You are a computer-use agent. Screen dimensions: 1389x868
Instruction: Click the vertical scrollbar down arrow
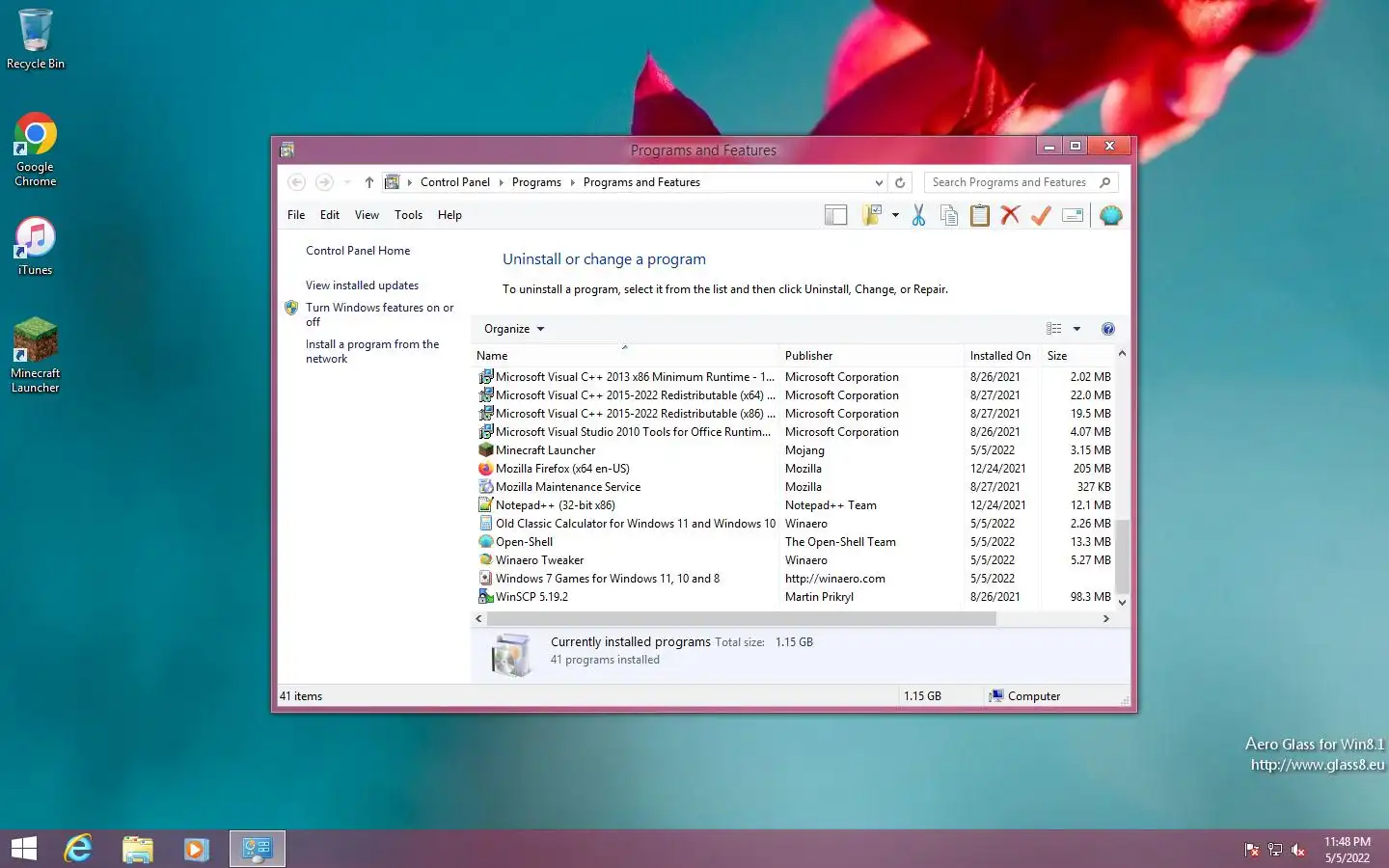[x=1122, y=602]
